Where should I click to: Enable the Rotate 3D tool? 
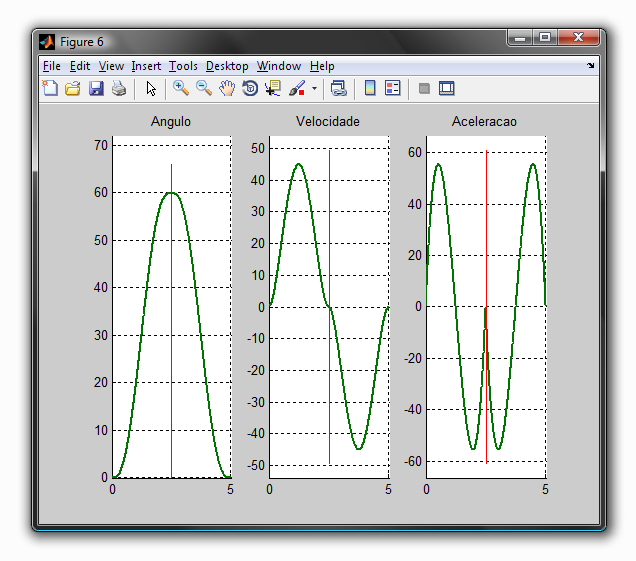point(250,89)
